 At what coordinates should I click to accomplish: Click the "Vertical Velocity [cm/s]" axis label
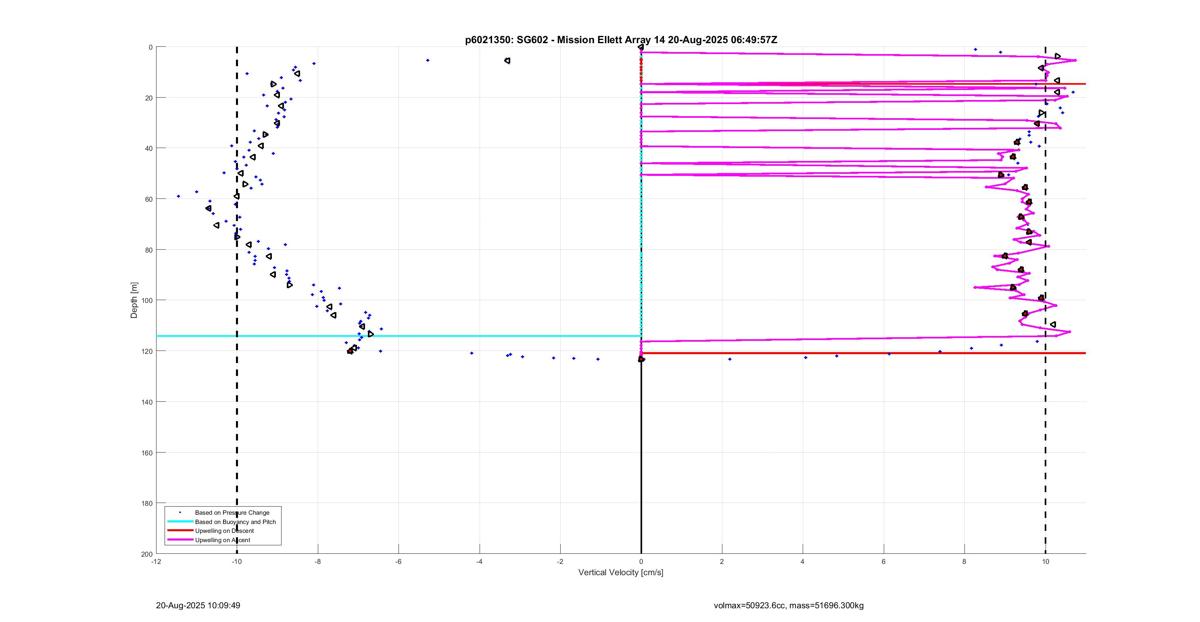(x=620, y=573)
